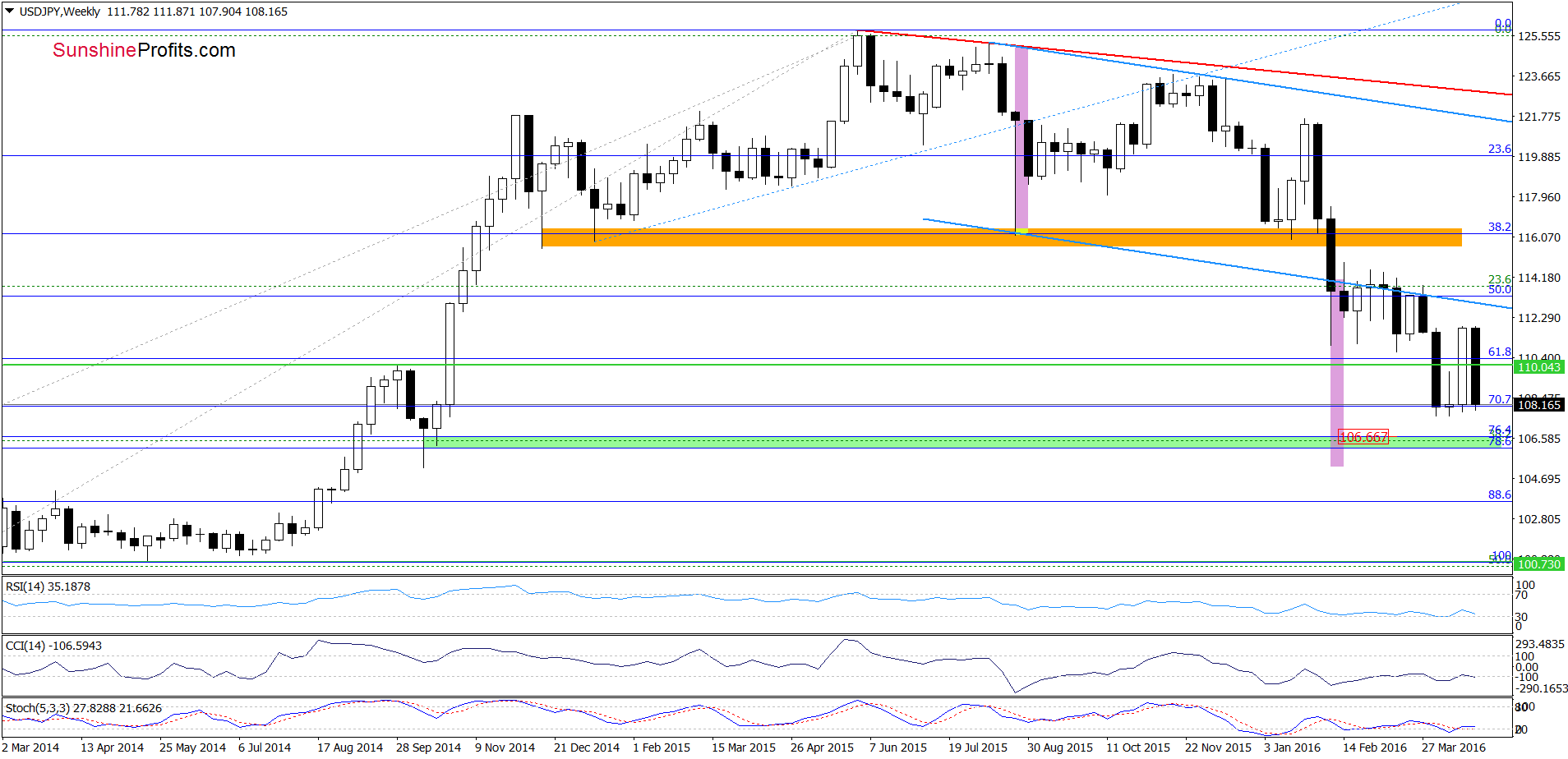Click the 112.290 price axis label
The width and height of the screenshot is (1568, 759).
[1538, 318]
